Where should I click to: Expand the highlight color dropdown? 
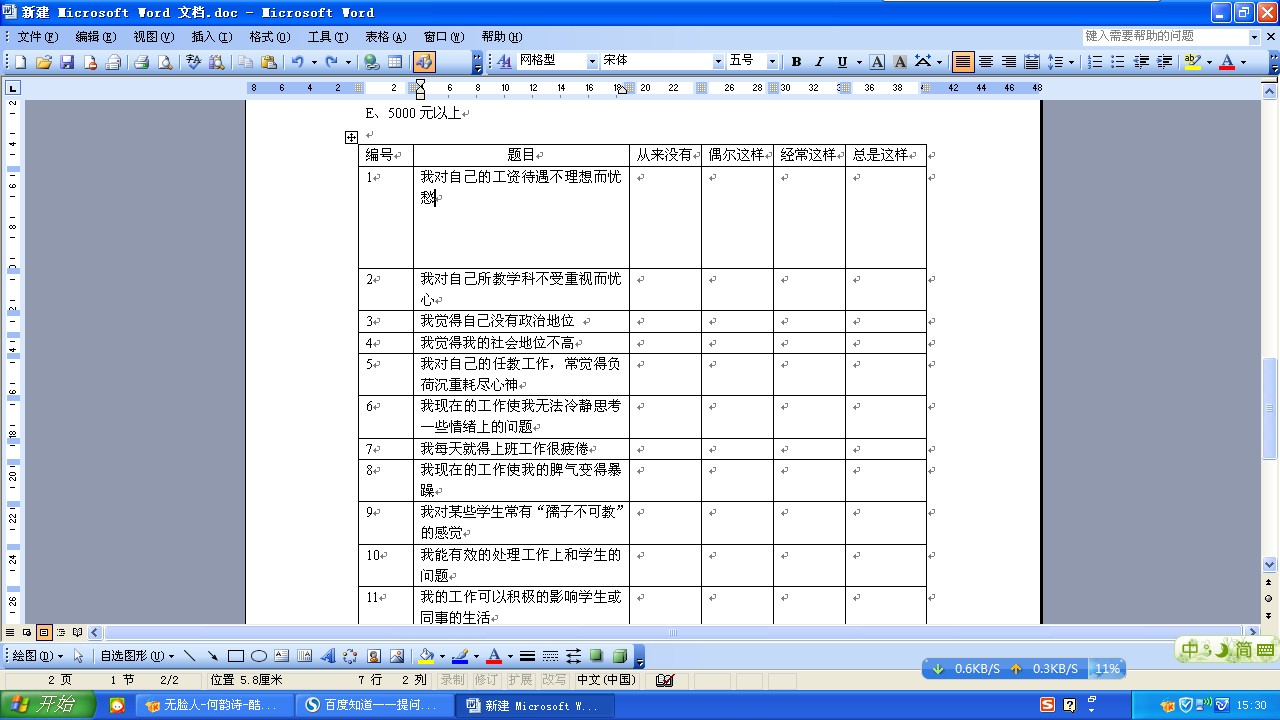click(1209, 61)
